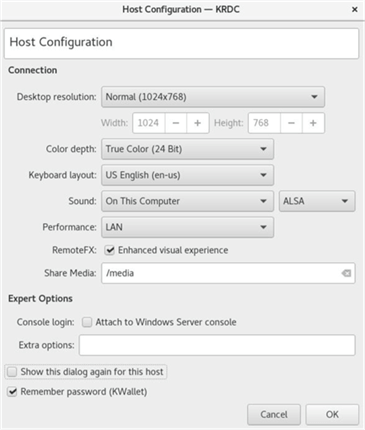Screen dimensions: 365x430
Task: Open the Keyboard layout dropdown
Action: 187,175
